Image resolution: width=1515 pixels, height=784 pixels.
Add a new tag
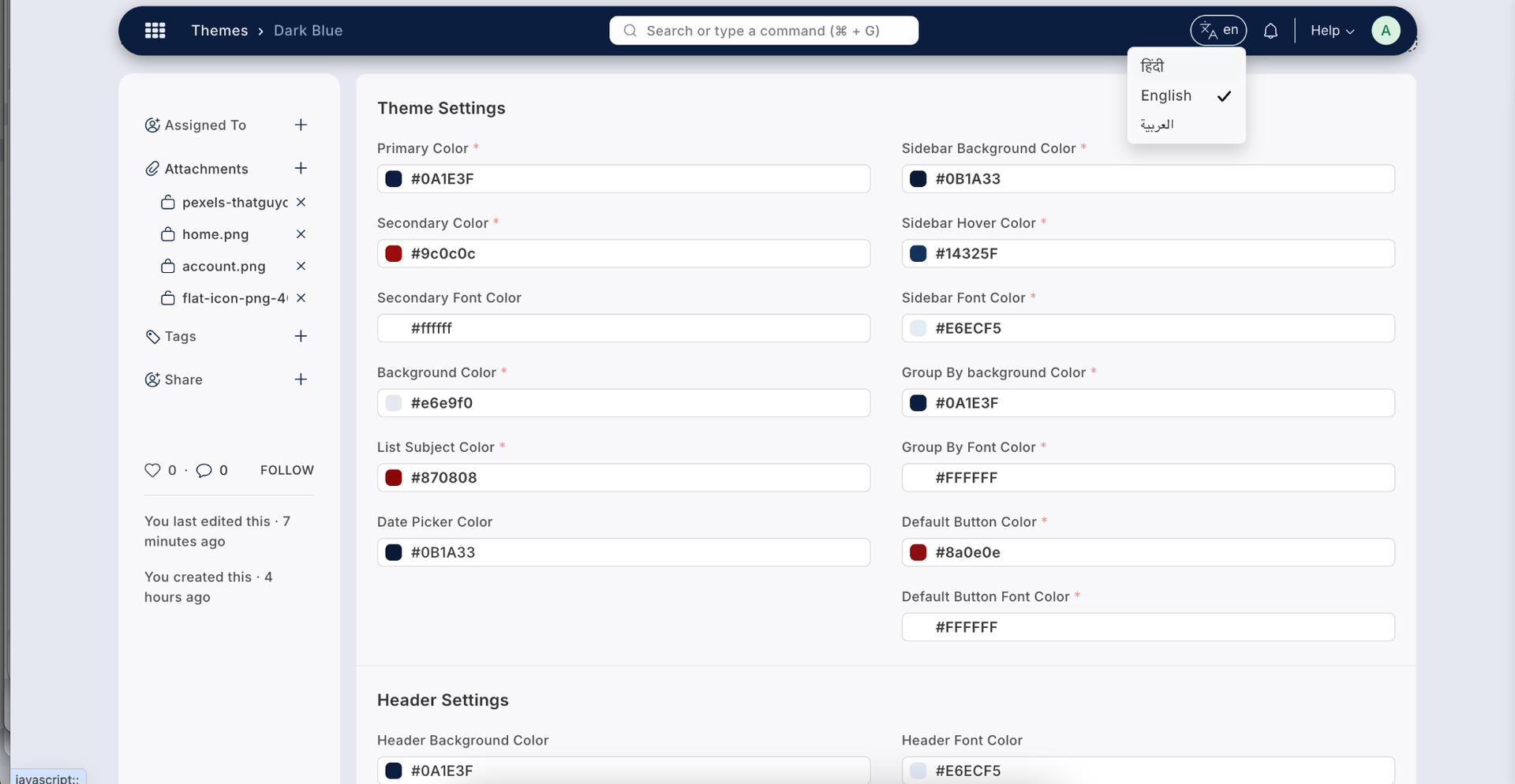tap(301, 336)
